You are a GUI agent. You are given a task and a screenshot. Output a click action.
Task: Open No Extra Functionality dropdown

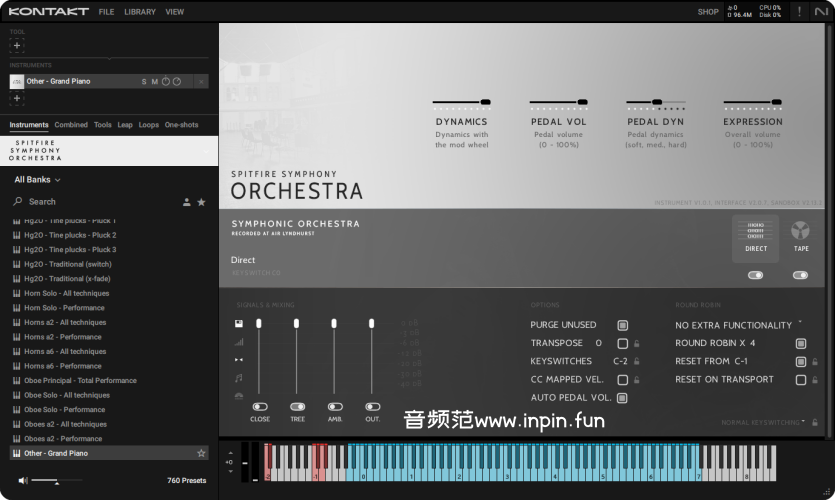[738, 325]
